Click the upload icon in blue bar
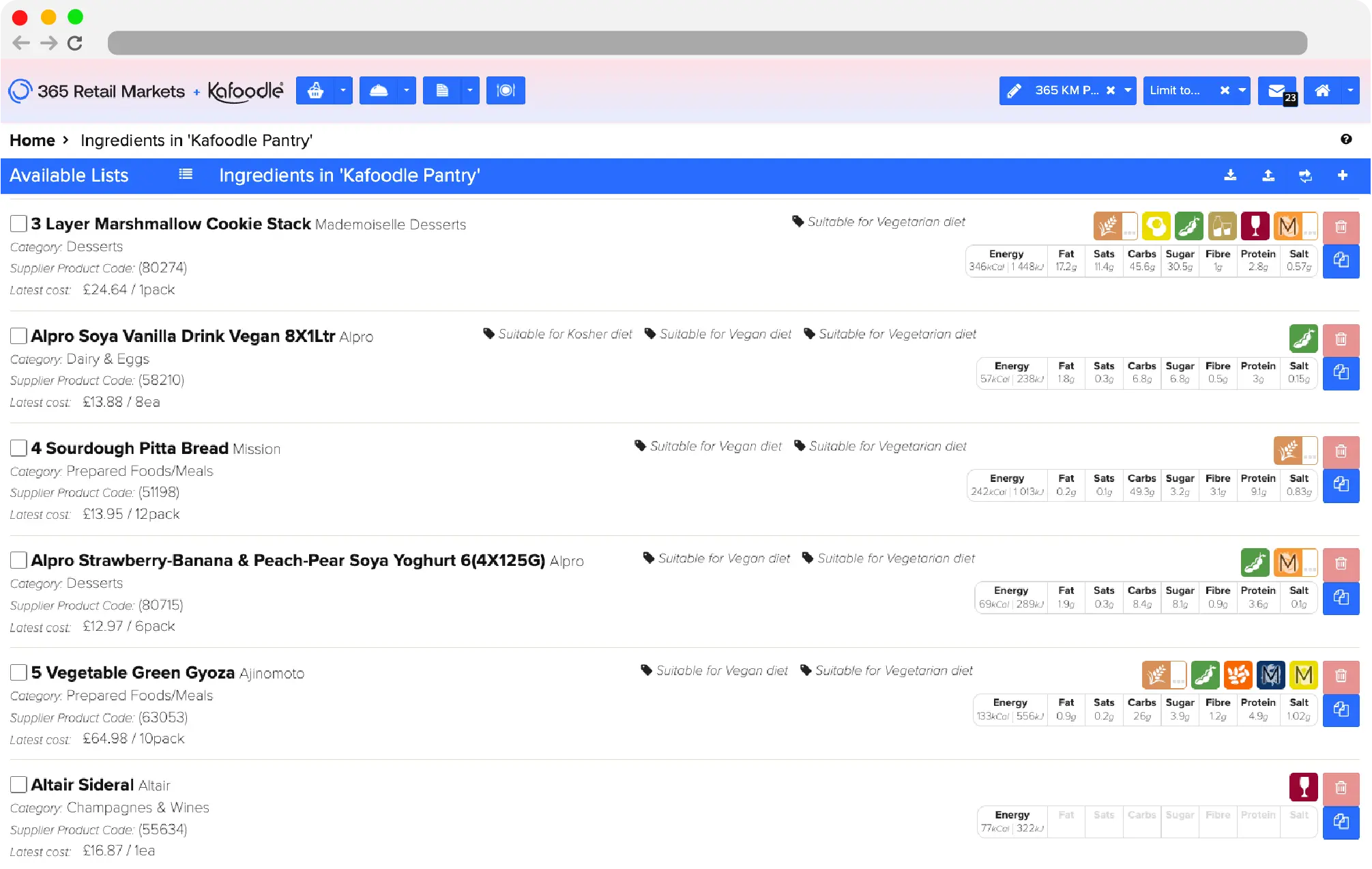This screenshot has width=1372, height=869. [x=1268, y=175]
